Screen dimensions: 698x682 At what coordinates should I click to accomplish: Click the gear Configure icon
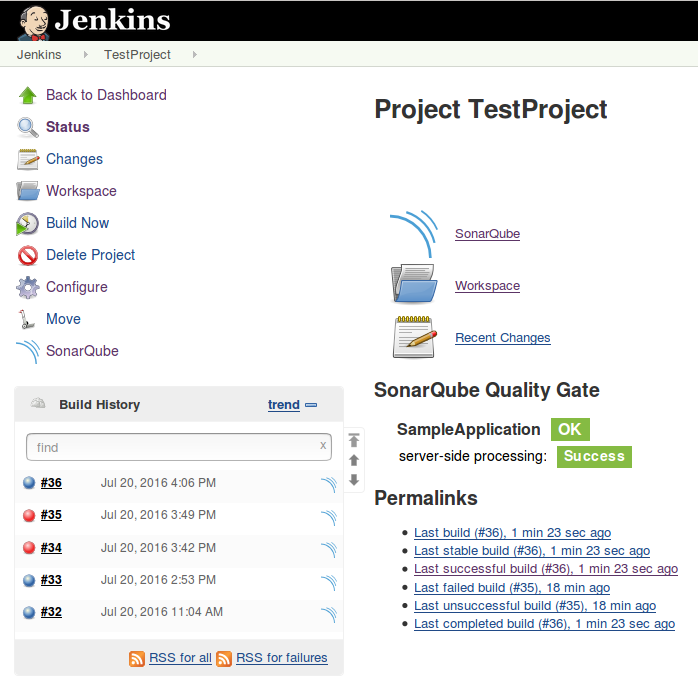28,288
